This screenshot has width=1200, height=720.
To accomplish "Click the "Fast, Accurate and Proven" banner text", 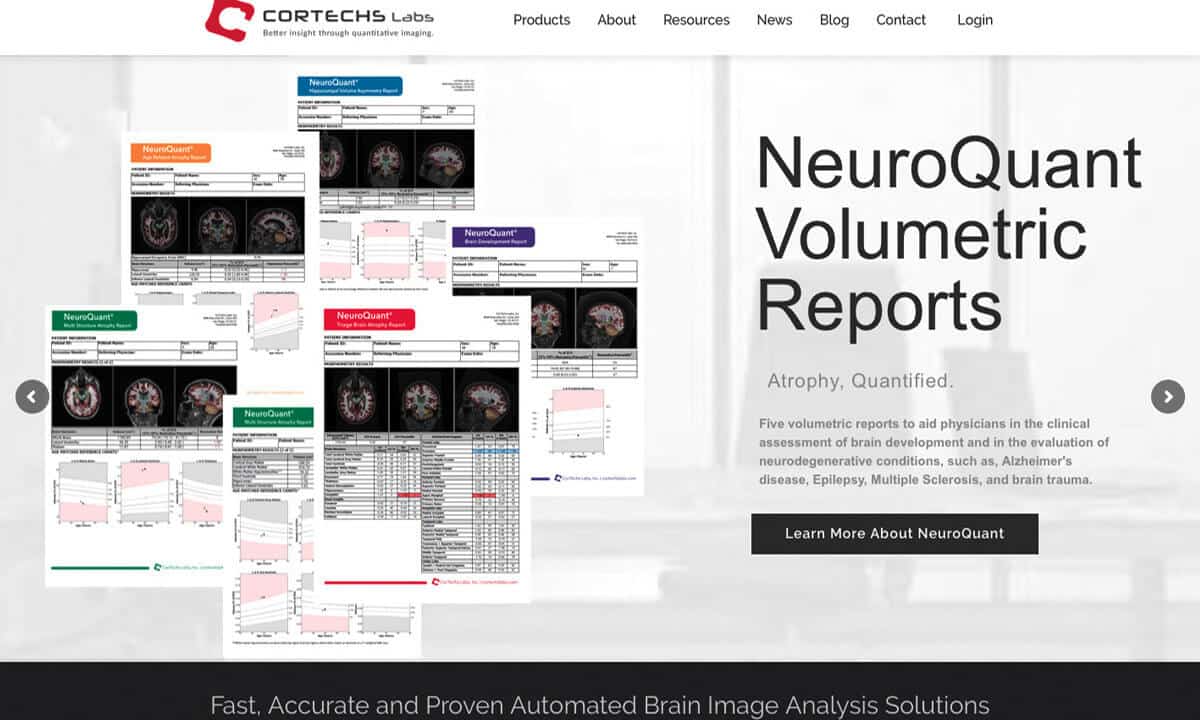I will (x=600, y=705).
